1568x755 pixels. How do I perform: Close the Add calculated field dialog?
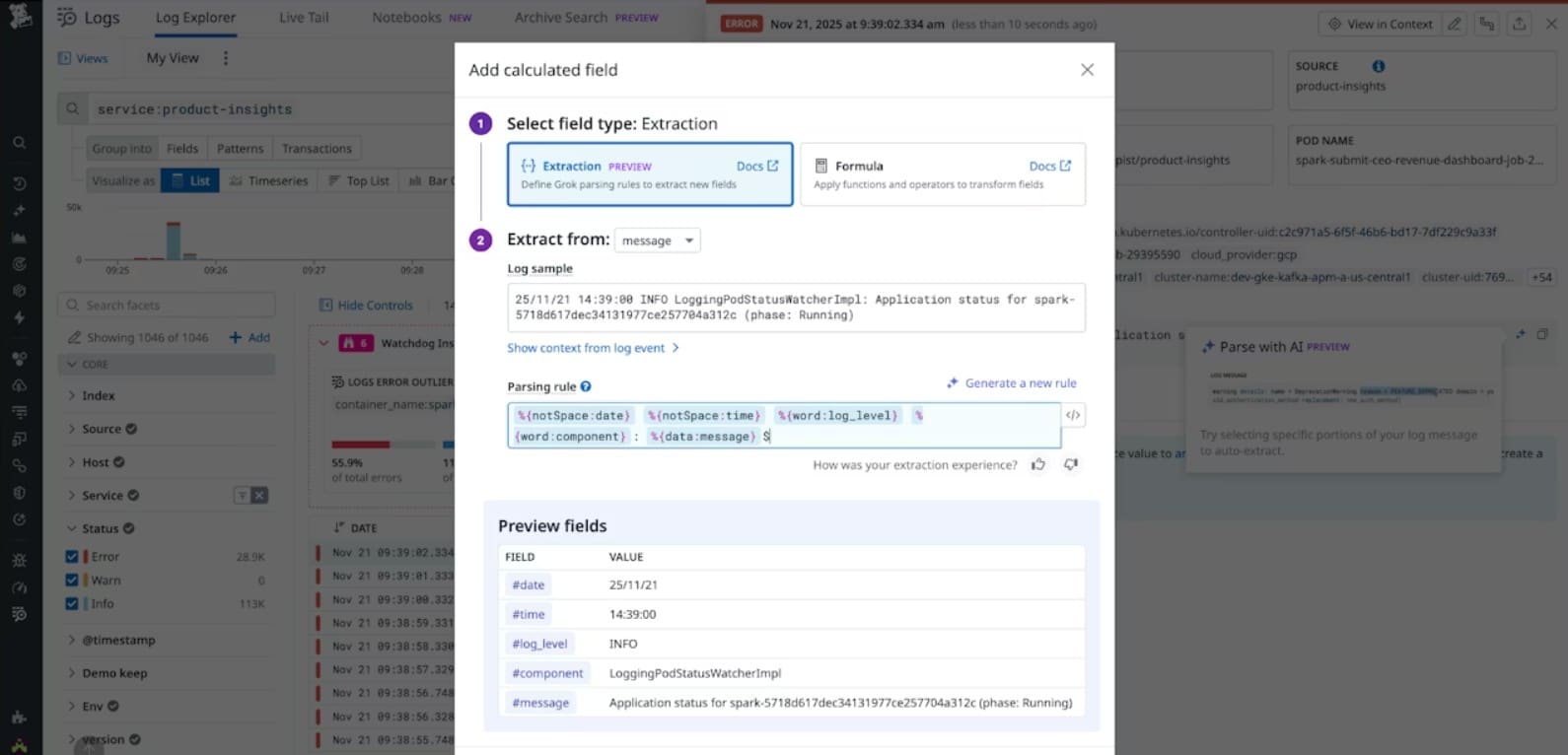point(1087,70)
